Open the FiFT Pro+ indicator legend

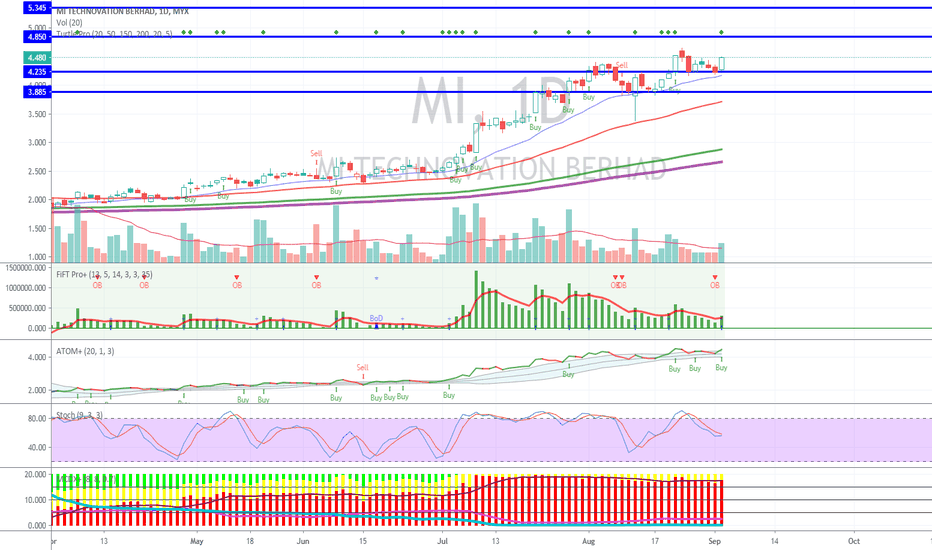pyautogui.click(x=104, y=274)
